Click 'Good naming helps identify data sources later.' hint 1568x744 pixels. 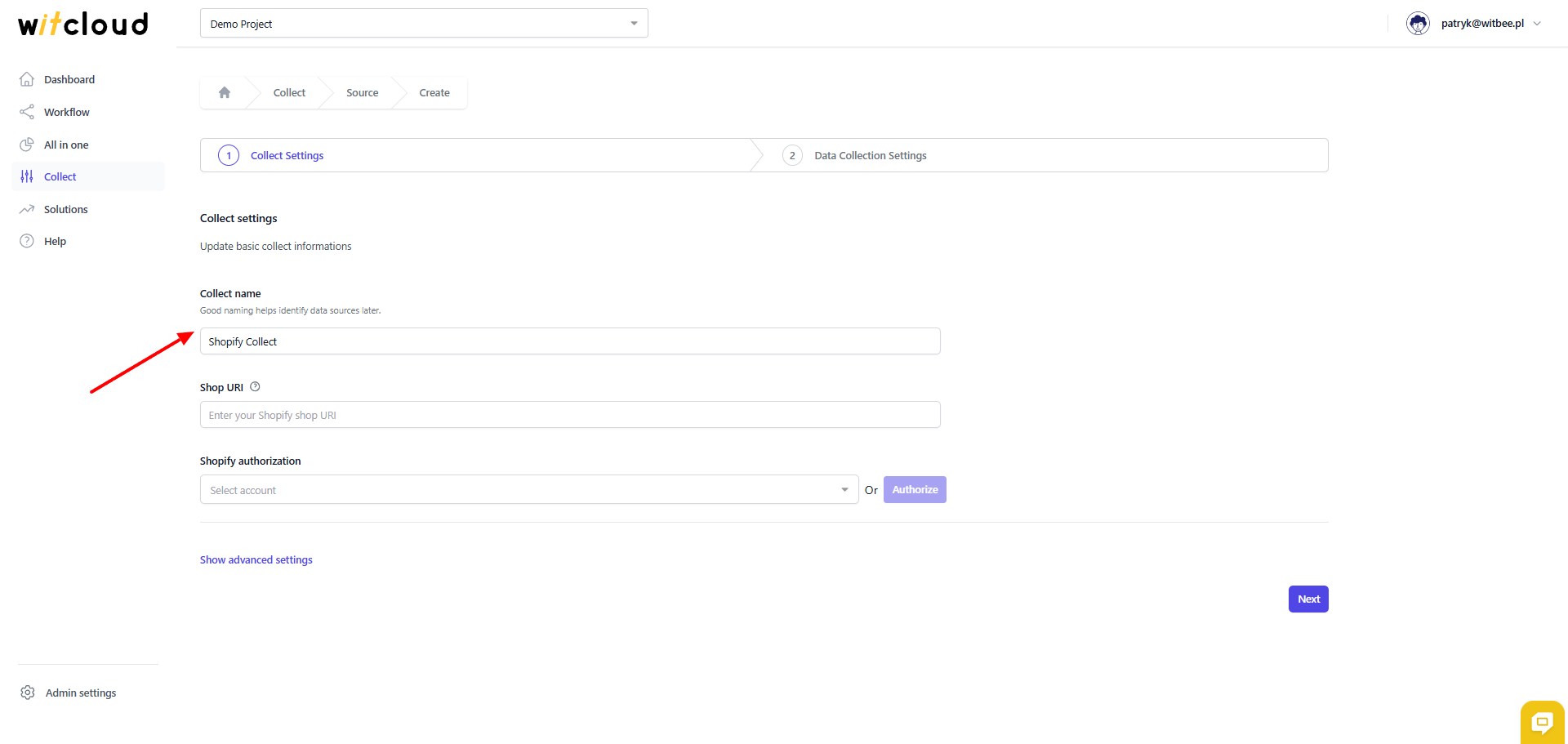291,310
